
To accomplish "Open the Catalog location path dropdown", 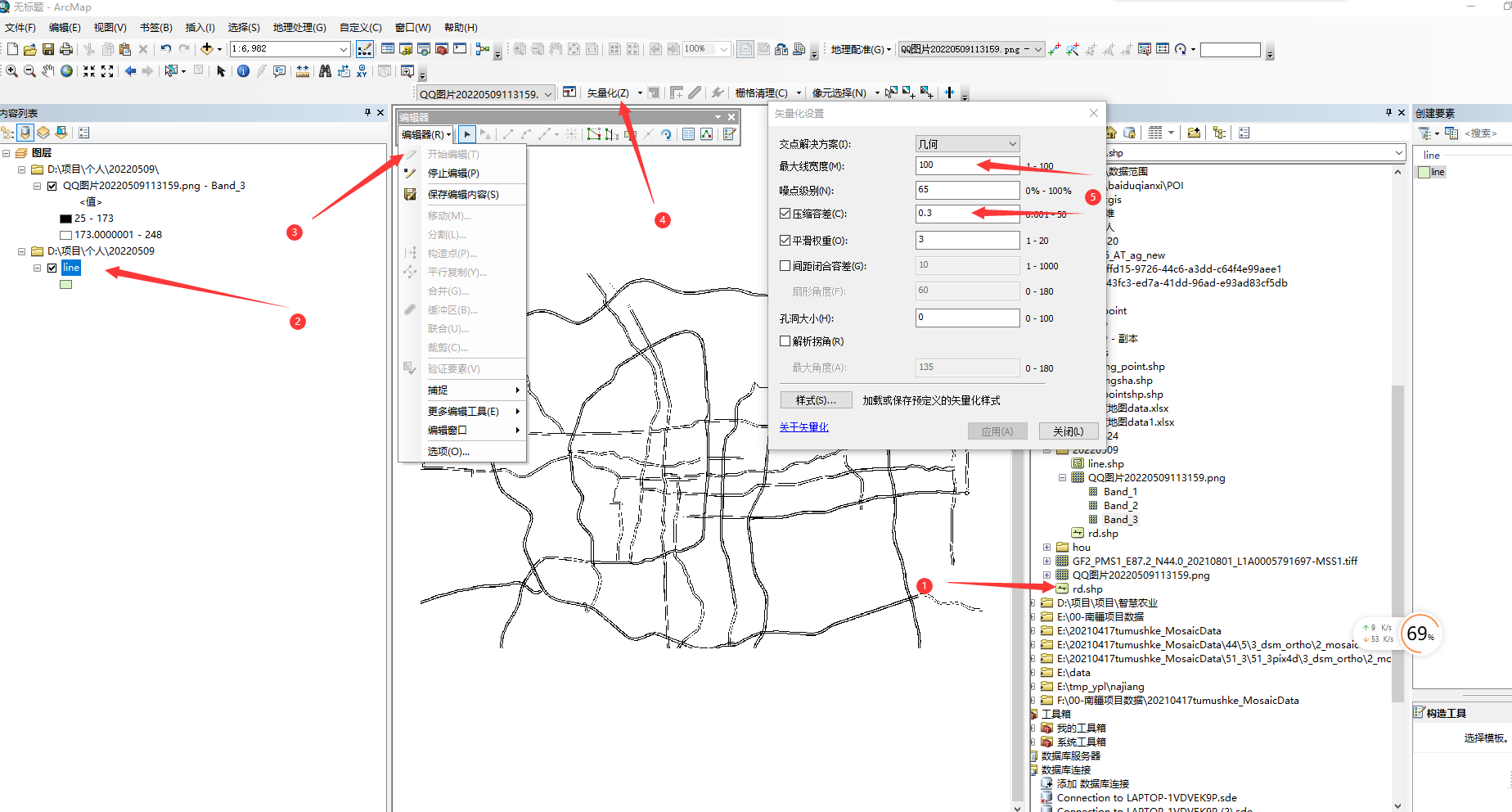I will 1398,153.
